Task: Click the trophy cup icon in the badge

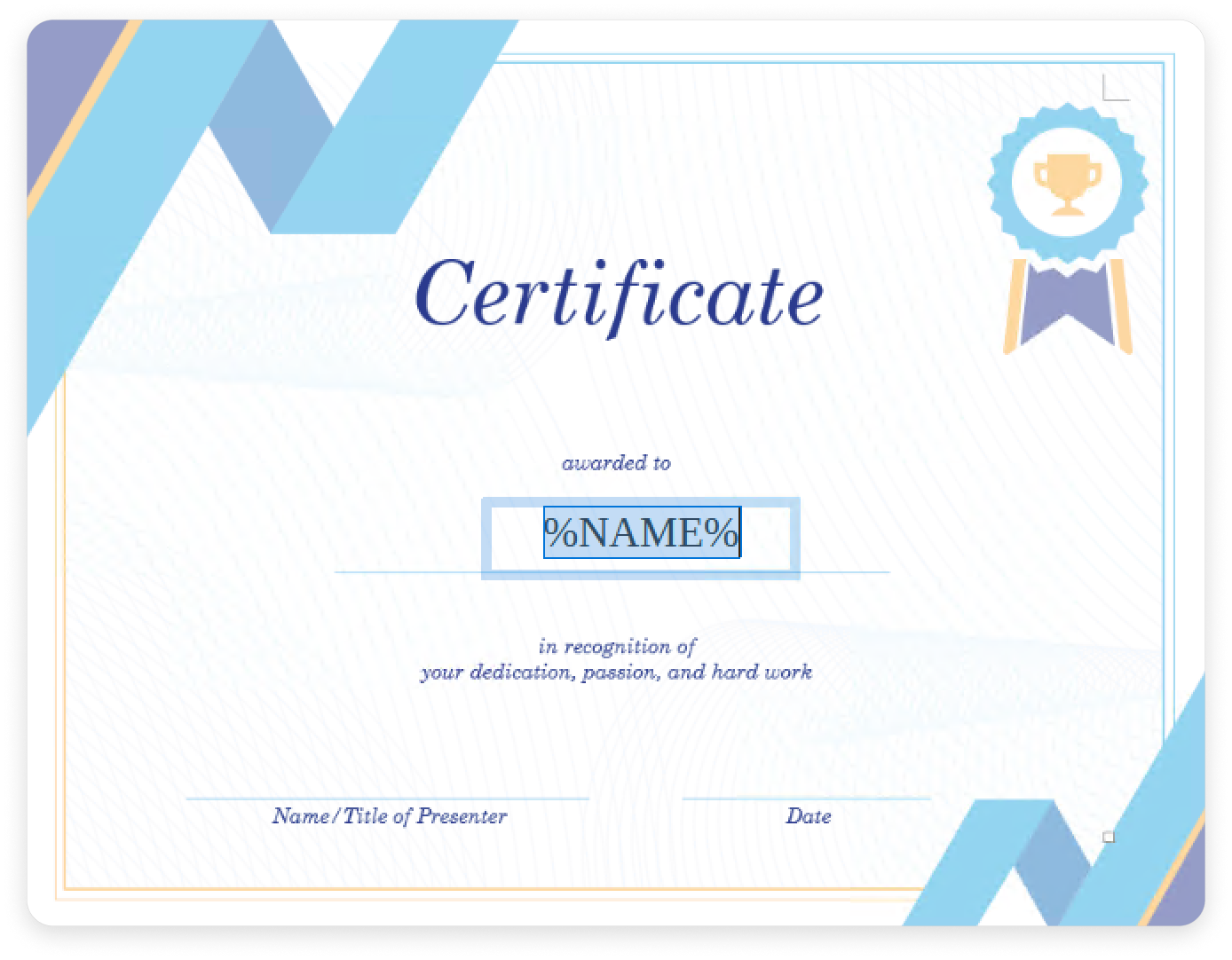Action: [x=1068, y=184]
